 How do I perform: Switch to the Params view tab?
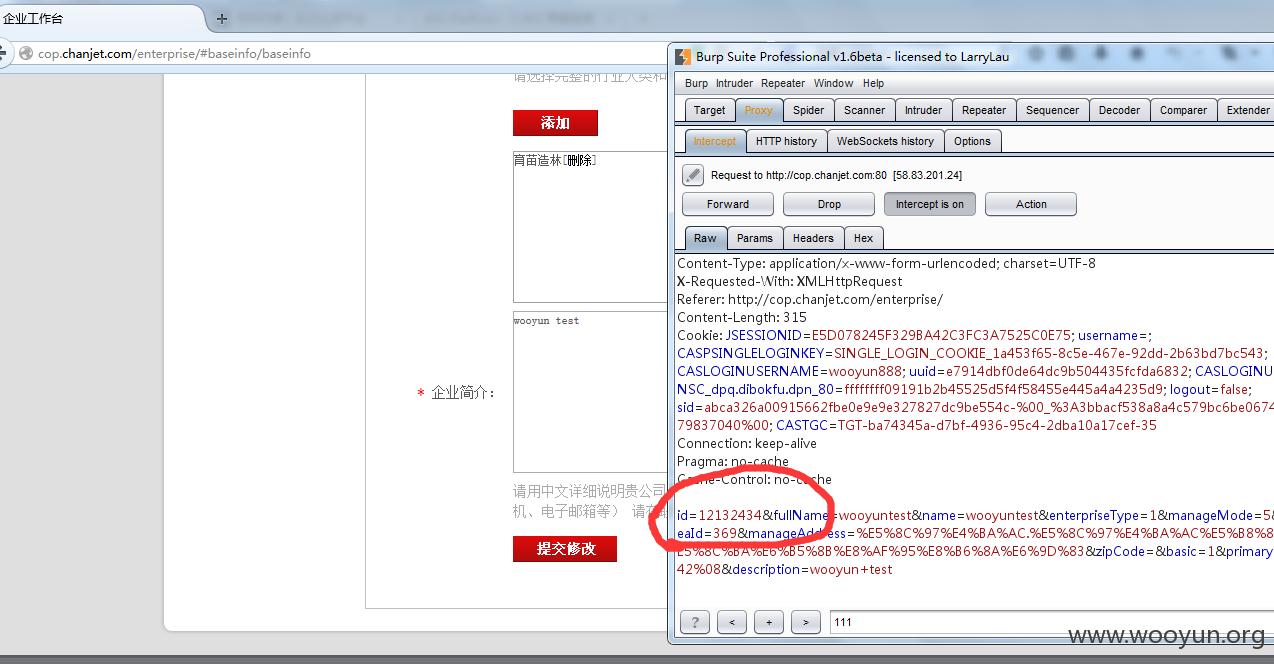(755, 238)
